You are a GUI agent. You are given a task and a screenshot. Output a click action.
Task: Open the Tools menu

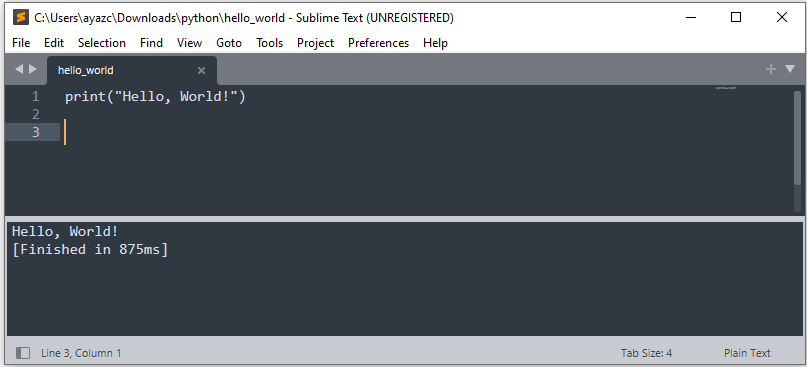point(270,43)
